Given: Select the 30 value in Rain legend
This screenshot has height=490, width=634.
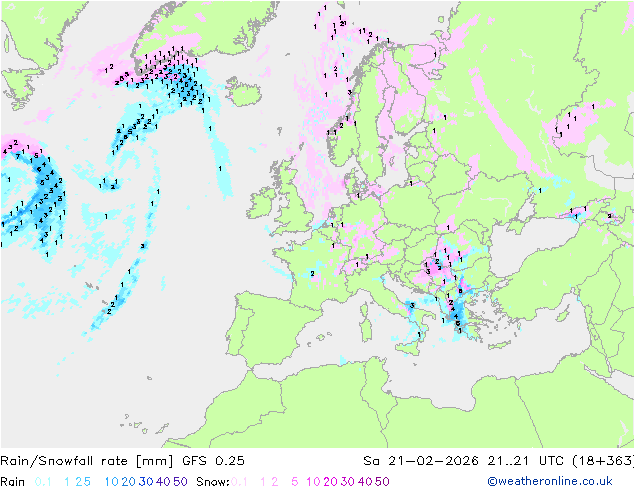Looking at the screenshot, I should point(146,482).
